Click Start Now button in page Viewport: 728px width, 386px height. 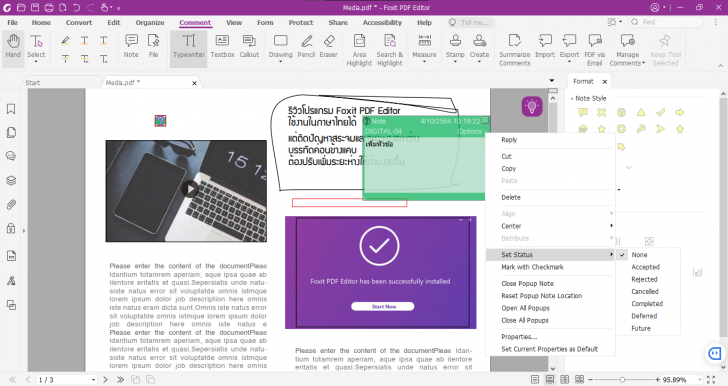coord(383,307)
